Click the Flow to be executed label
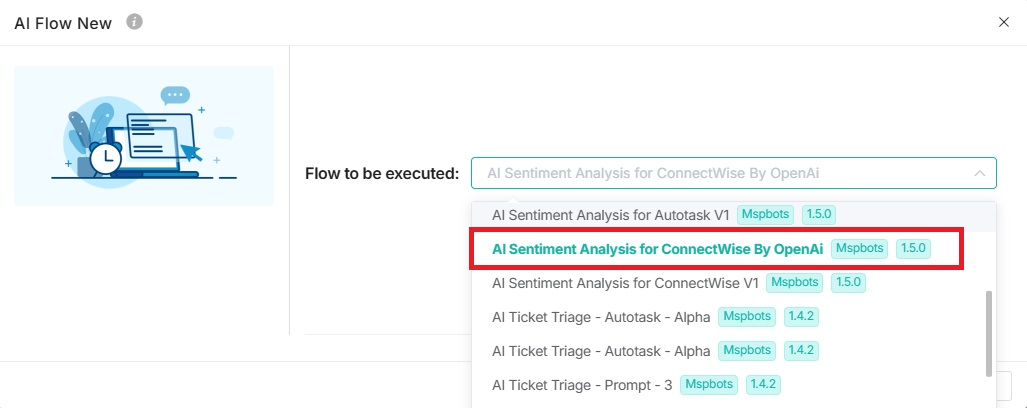Image resolution: width=1027 pixels, height=408 pixels. [382, 174]
